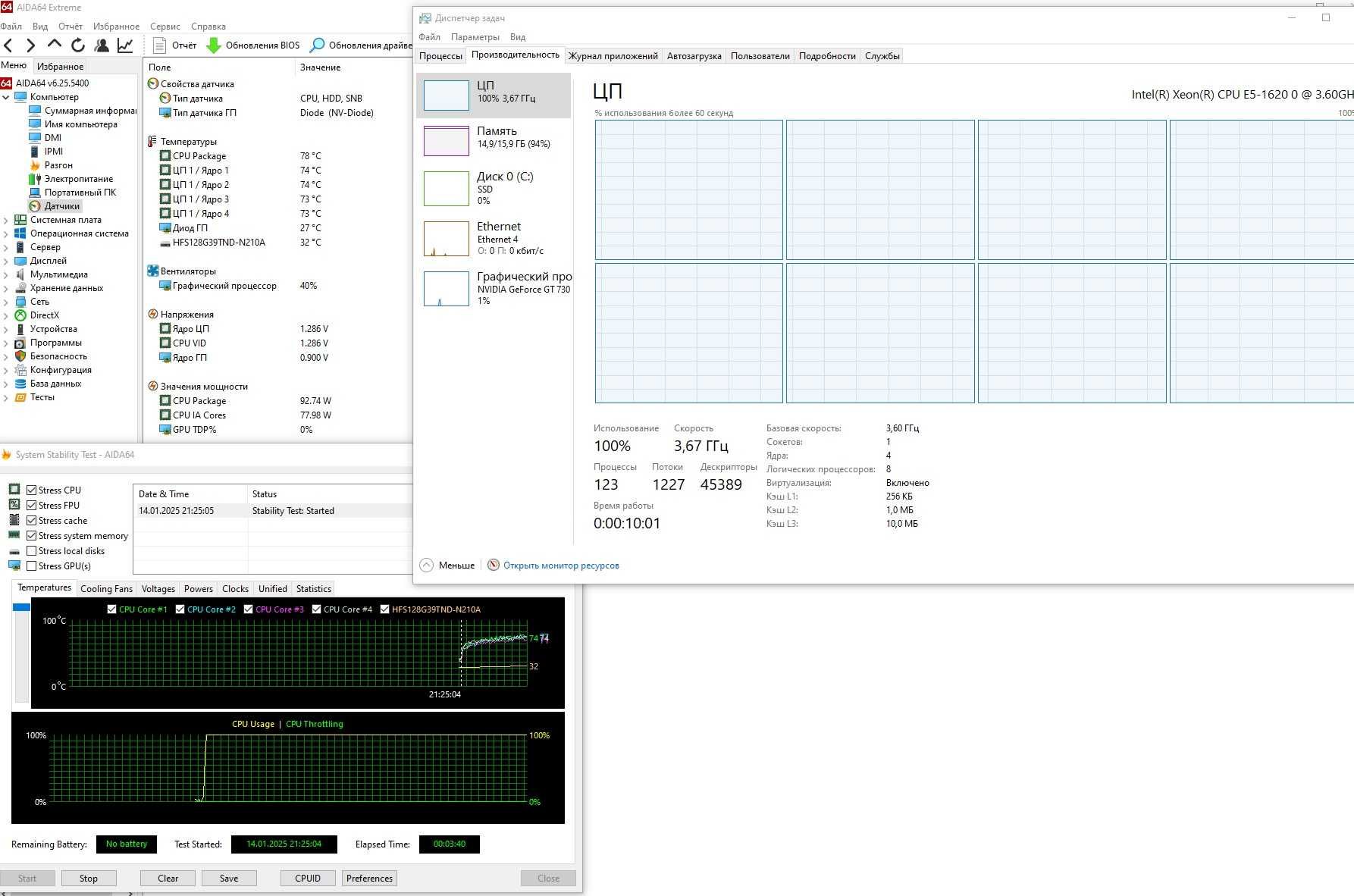Open Сервис menu in AIDA64
This screenshot has width=1354, height=896.
165,27
